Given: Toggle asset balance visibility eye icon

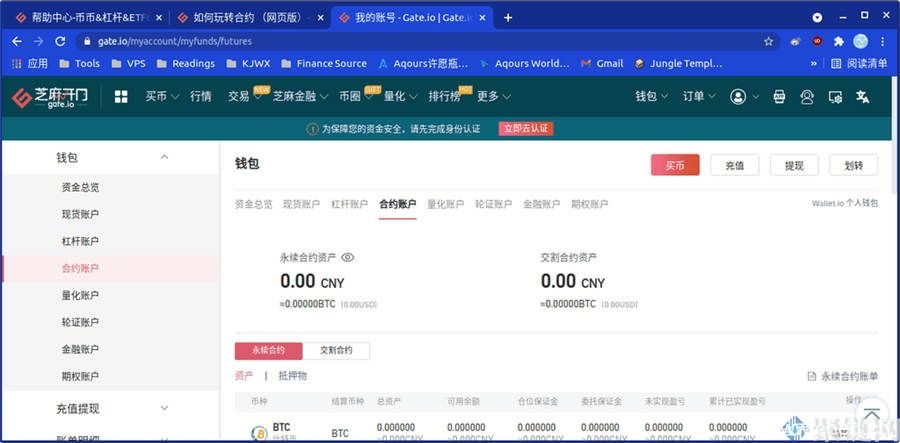Looking at the screenshot, I should tap(348, 257).
